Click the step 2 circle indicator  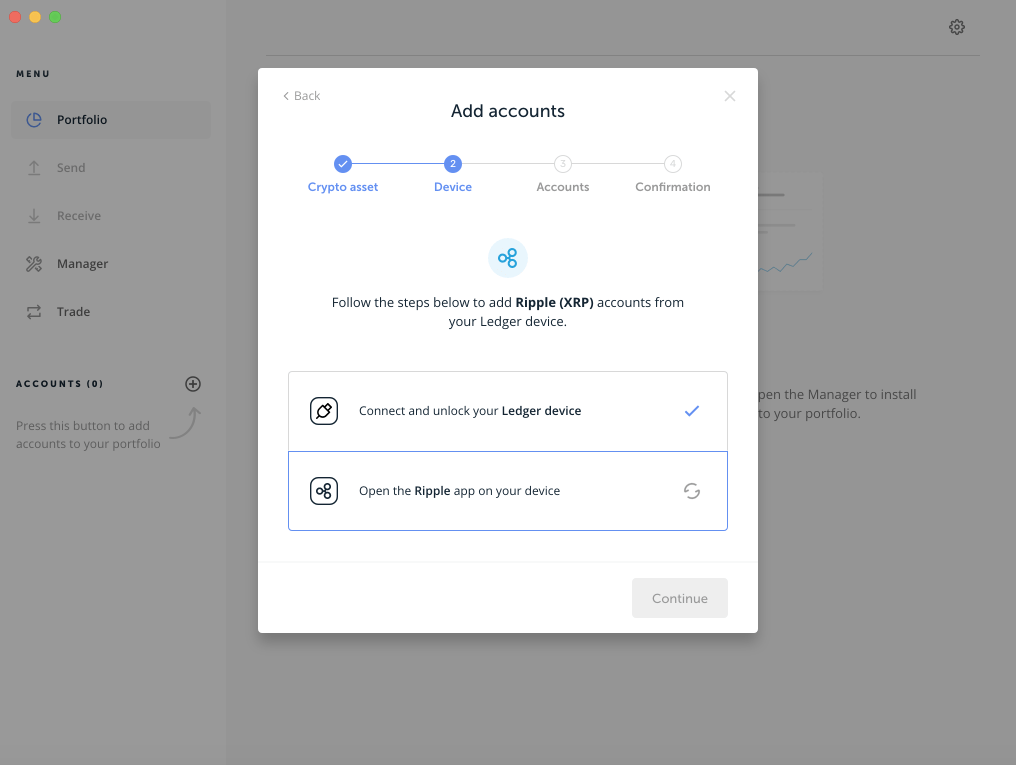[x=453, y=164]
